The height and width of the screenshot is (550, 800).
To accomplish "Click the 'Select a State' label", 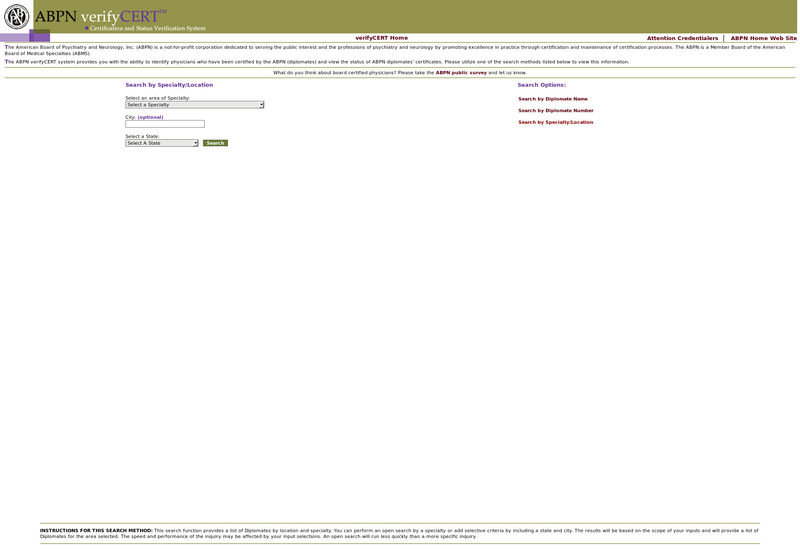I will 142,137.
